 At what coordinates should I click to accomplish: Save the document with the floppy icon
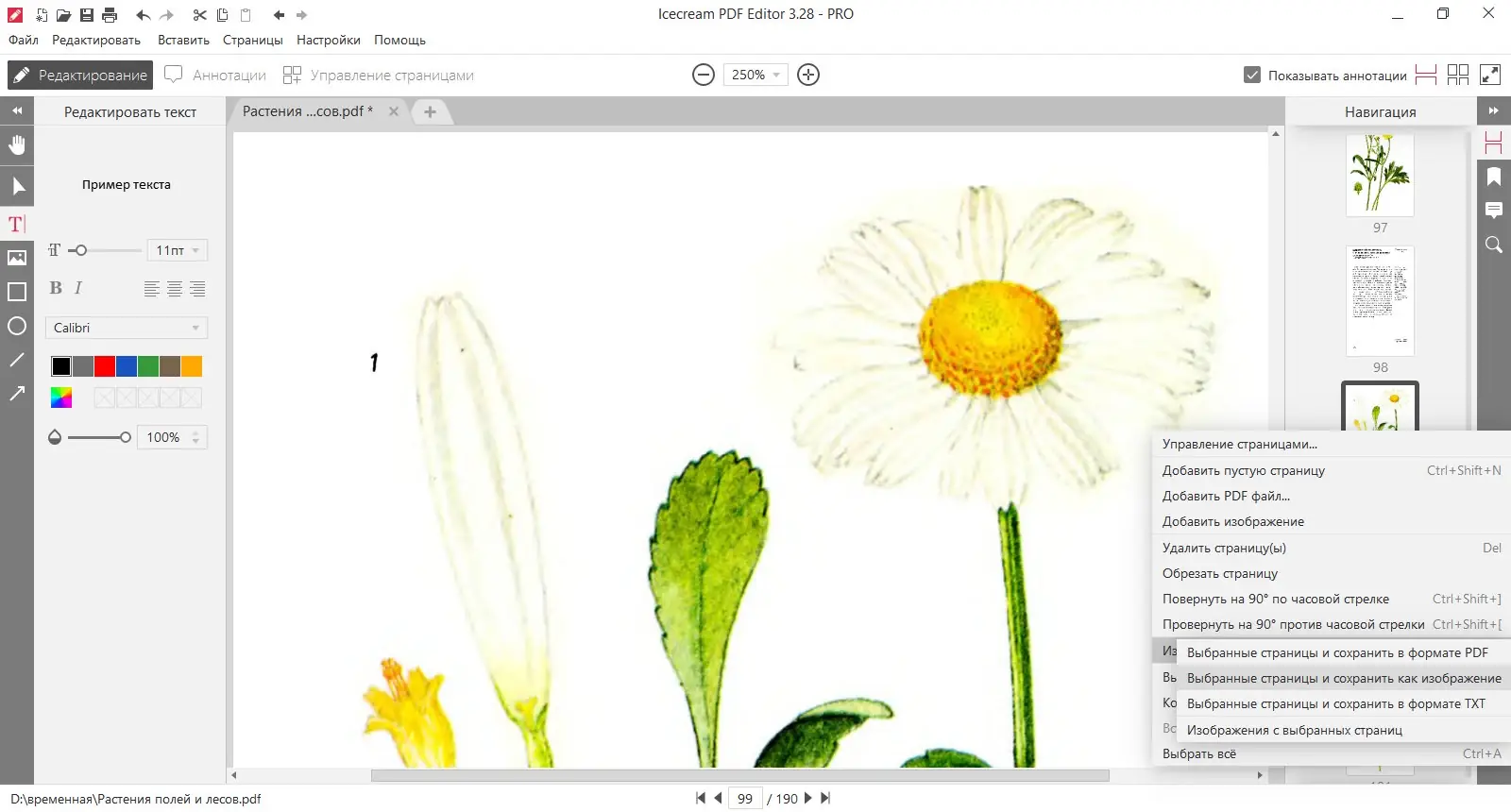pos(87,15)
